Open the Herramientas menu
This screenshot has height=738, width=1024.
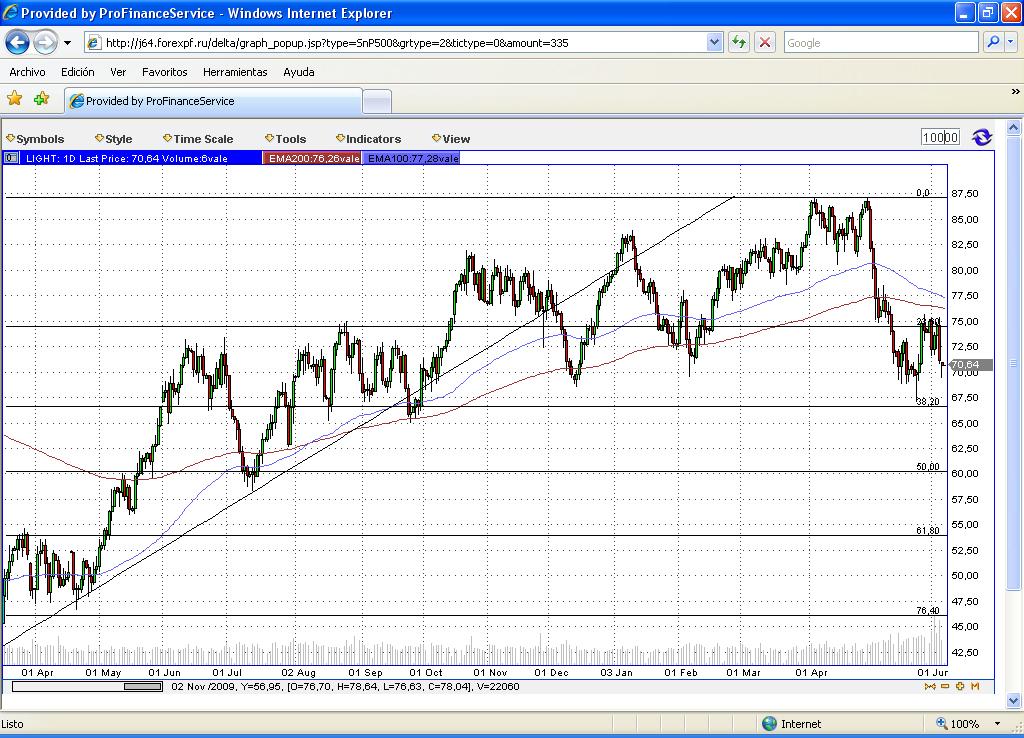coord(235,72)
